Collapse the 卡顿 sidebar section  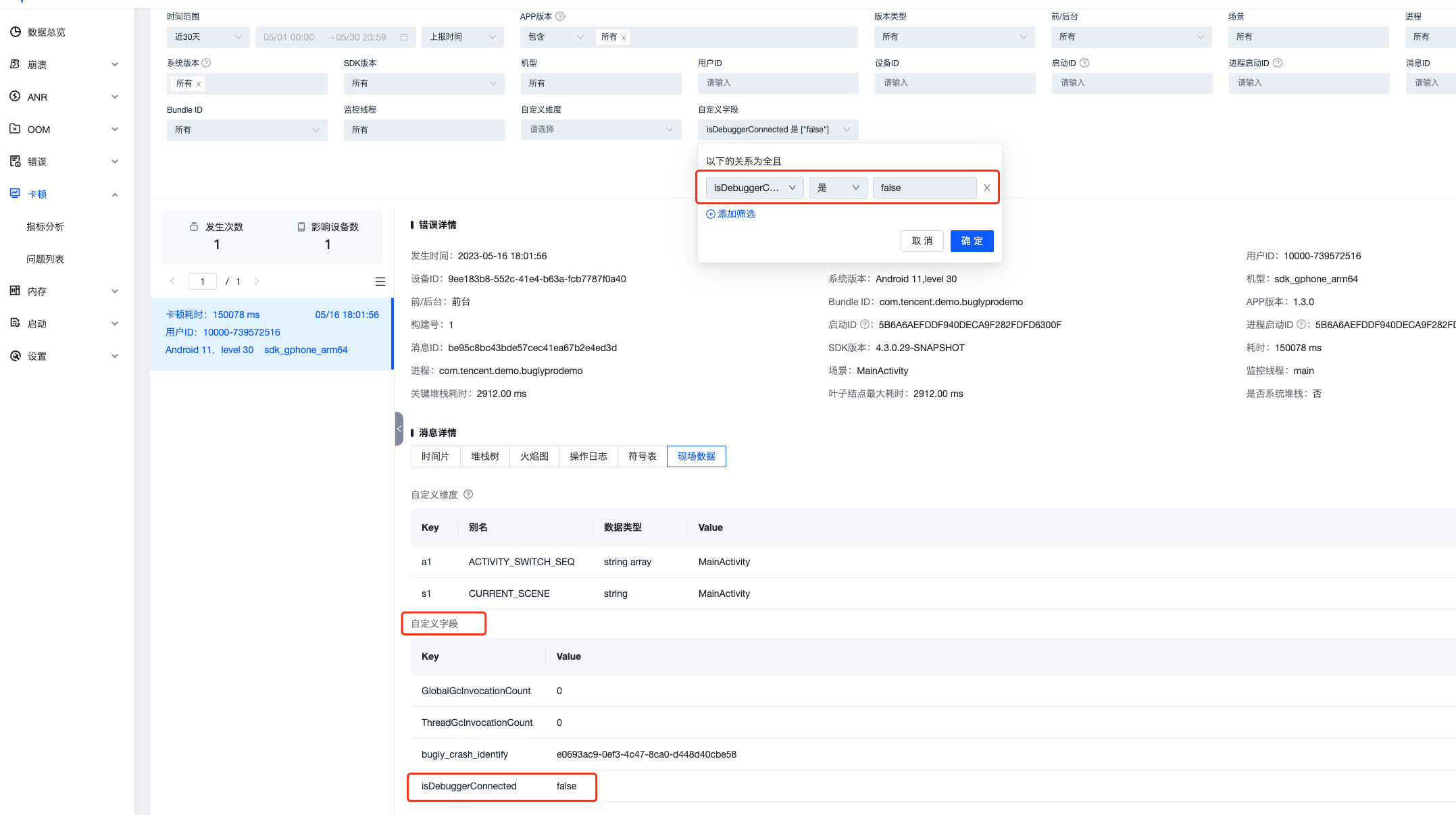point(115,194)
